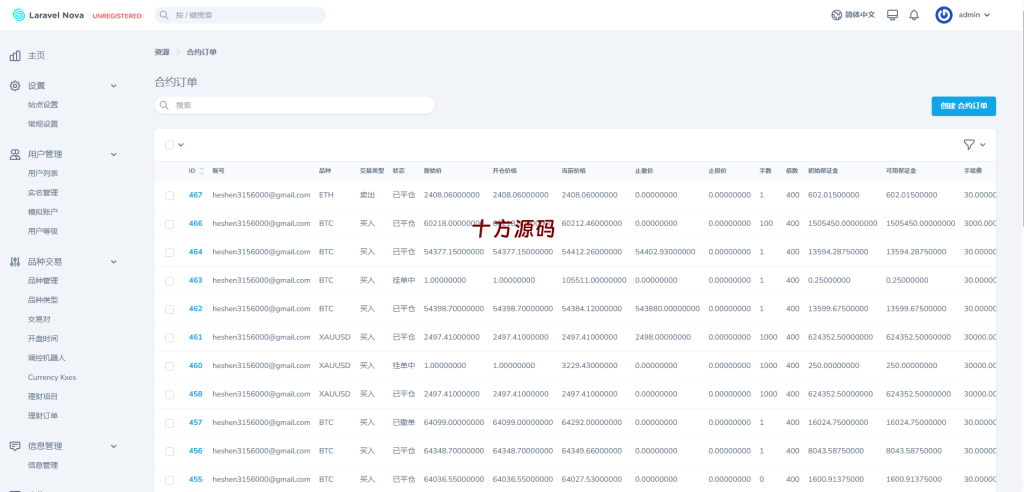This screenshot has height=492, width=1024.
Task: Open order ID 467 link
Action: [x=195, y=195]
